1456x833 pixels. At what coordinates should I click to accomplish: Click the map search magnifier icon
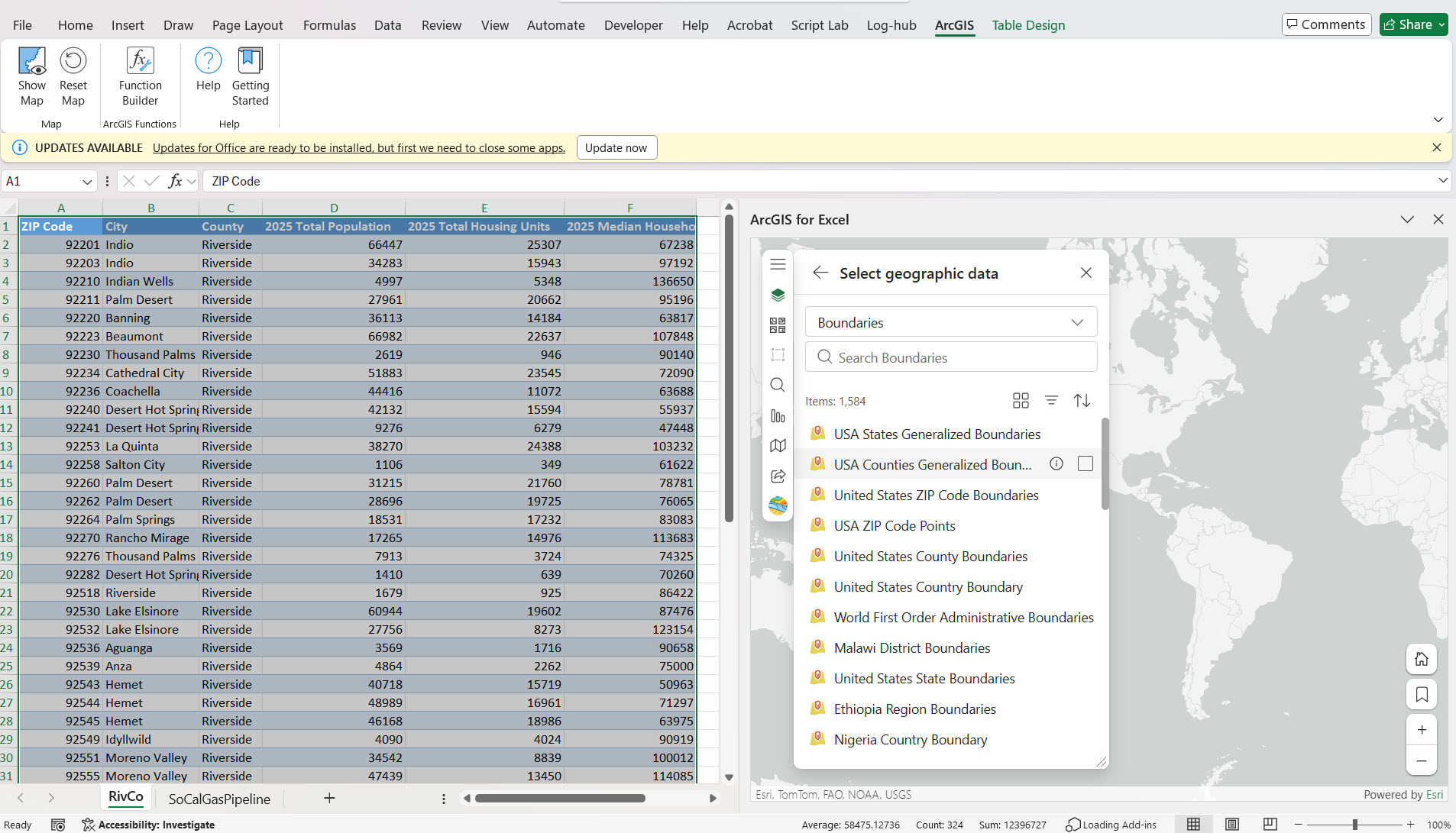click(778, 385)
